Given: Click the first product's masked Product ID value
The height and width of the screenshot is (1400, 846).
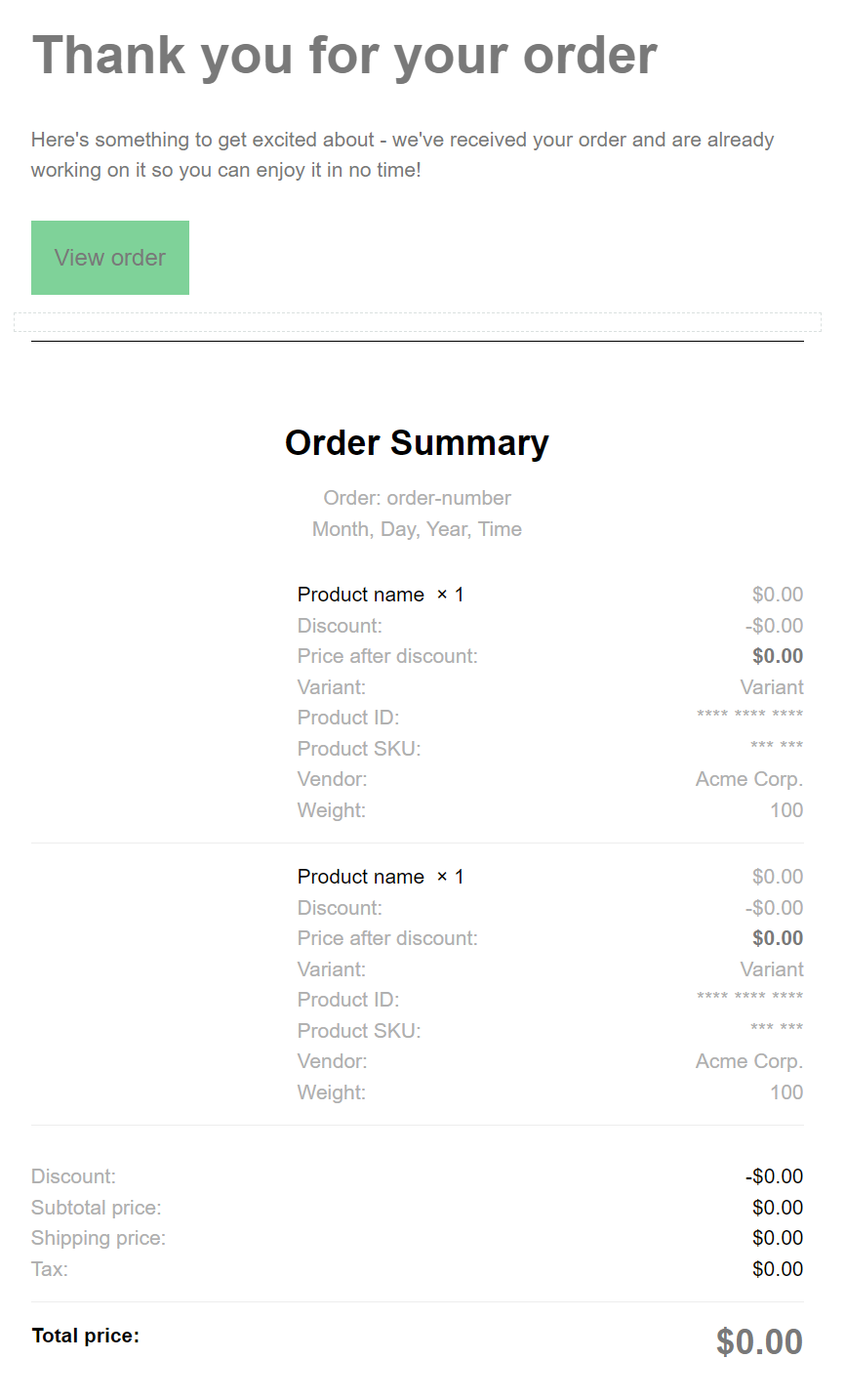Looking at the screenshot, I should [749, 716].
